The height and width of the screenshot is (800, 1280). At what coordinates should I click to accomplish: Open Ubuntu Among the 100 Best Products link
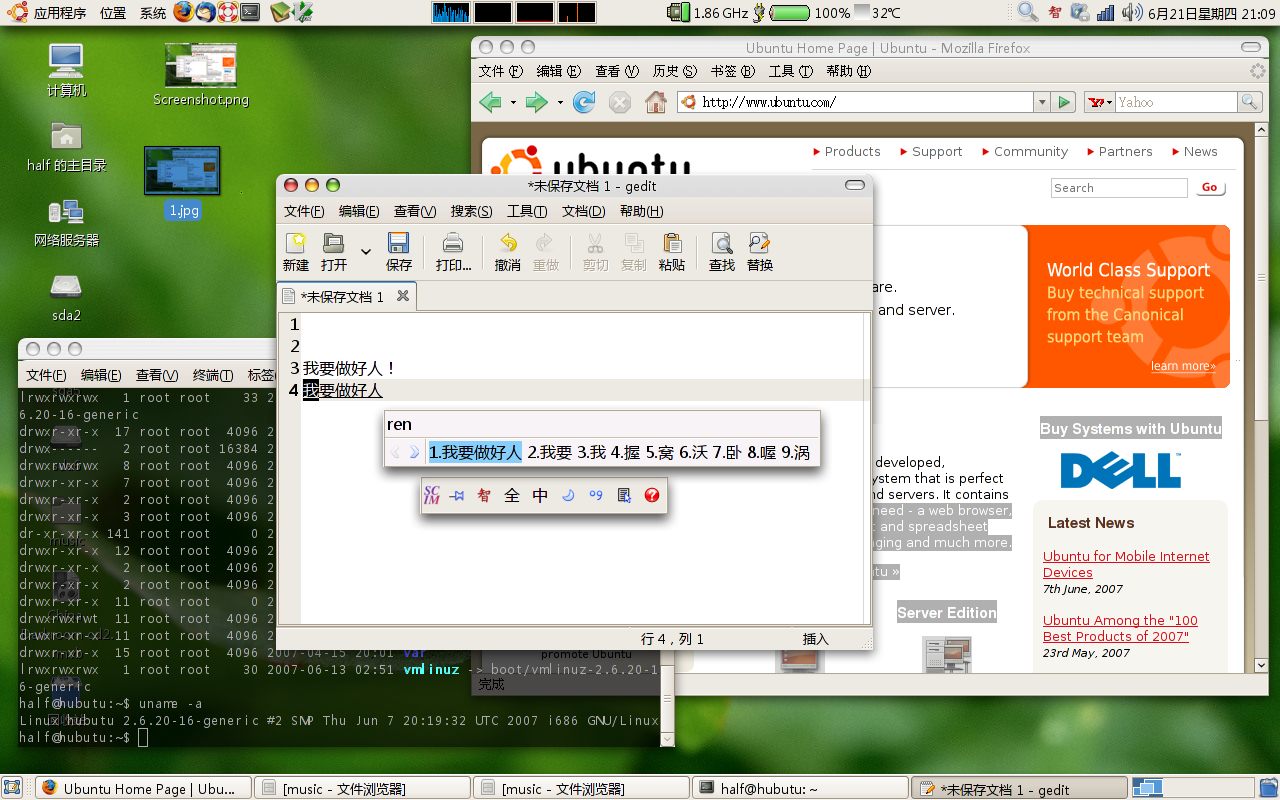pyautogui.click(x=1120, y=628)
